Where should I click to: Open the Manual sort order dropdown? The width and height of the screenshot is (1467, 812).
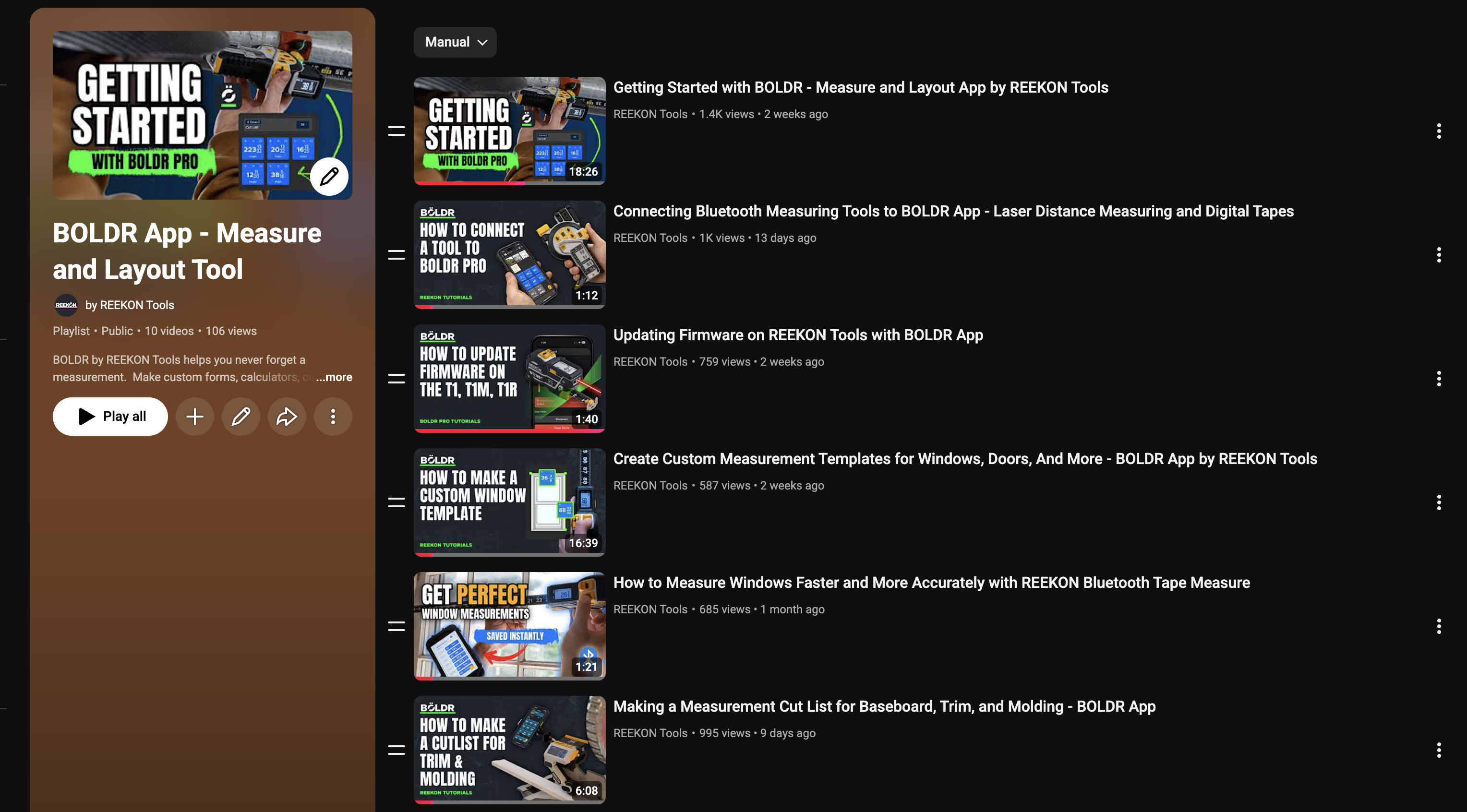pyautogui.click(x=455, y=42)
